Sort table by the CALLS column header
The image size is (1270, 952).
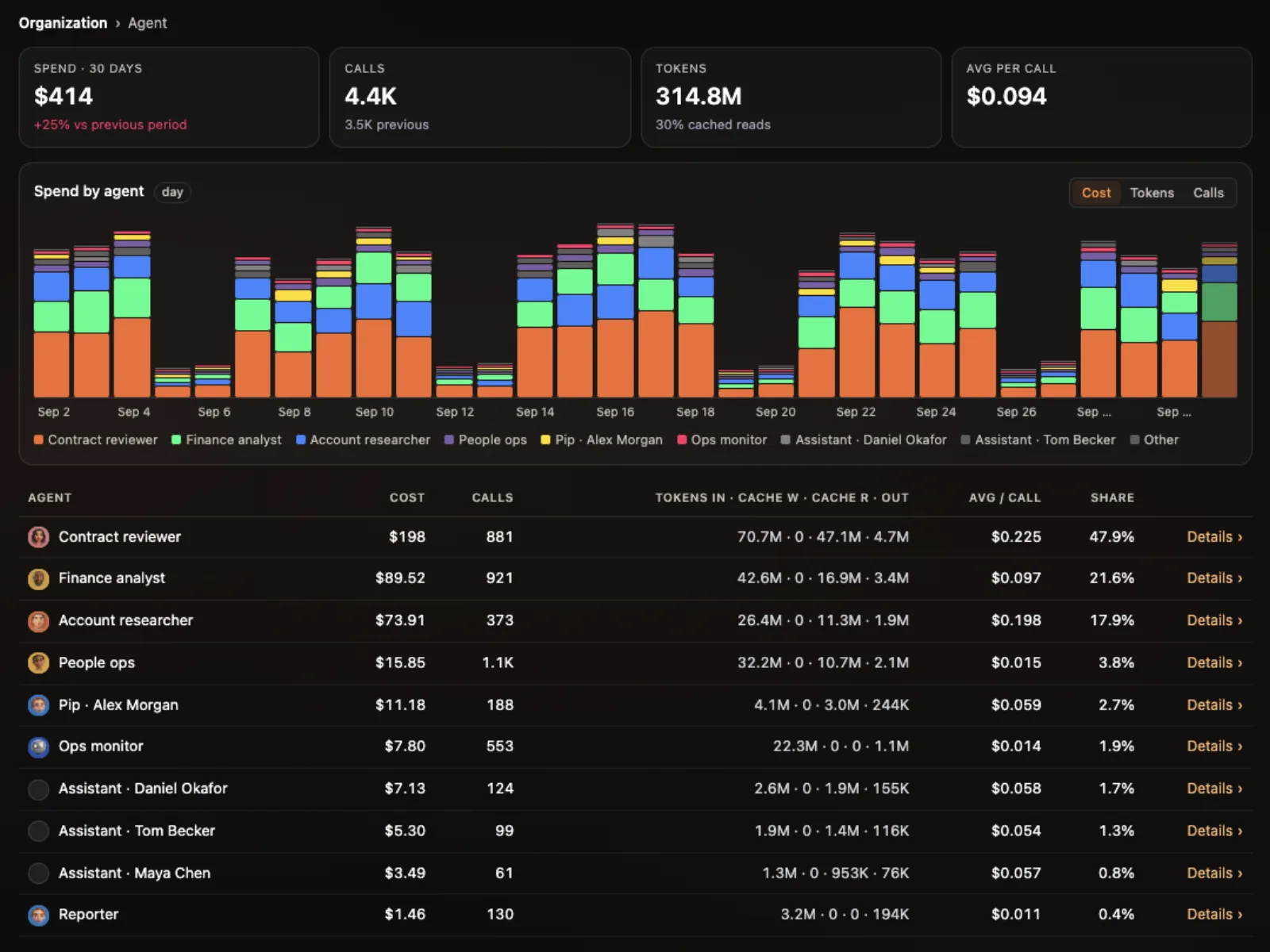pos(492,498)
